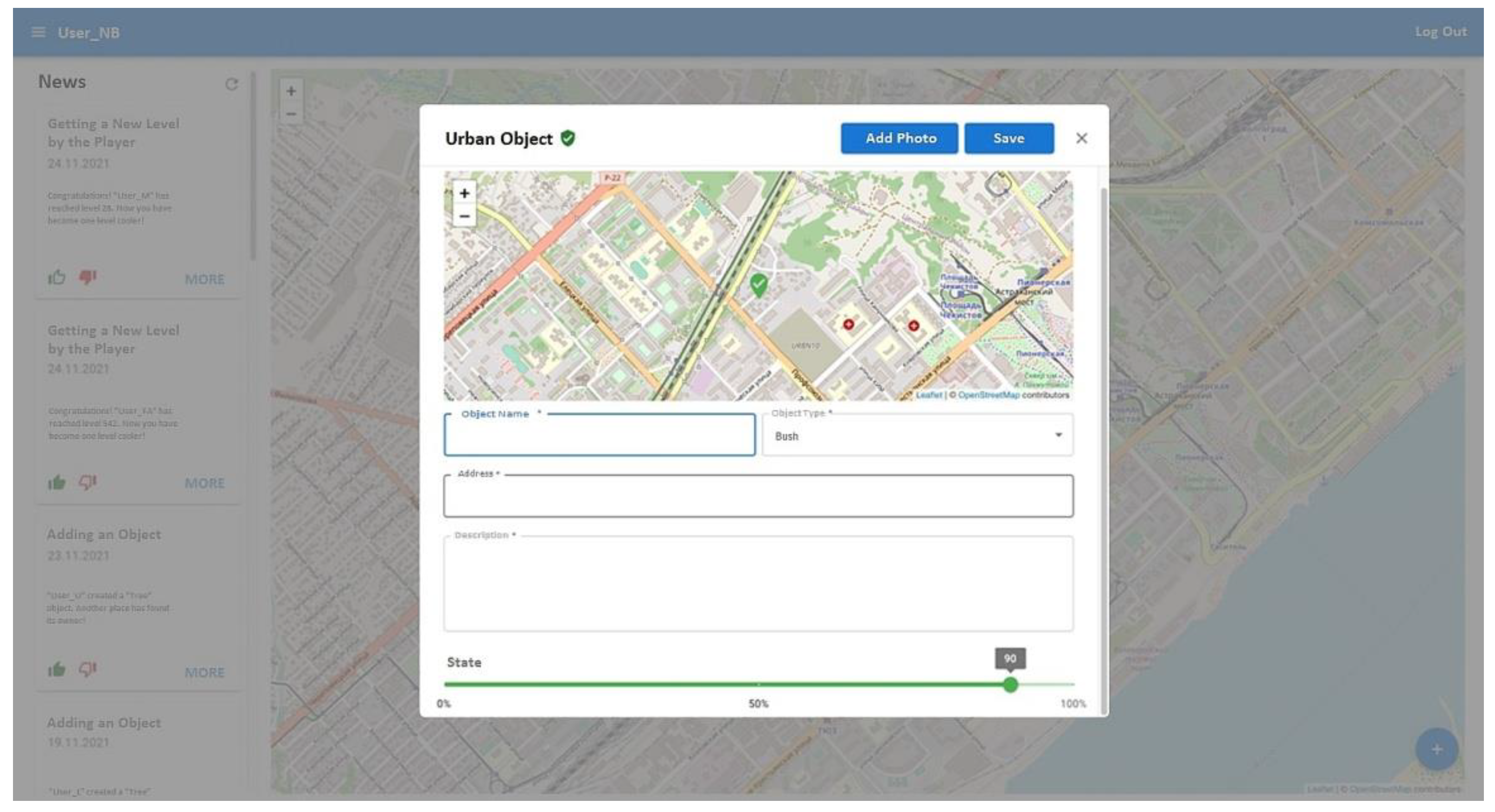Click the News panel scrollbar
The height and width of the screenshot is (812, 1495).
[x=253, y=166]
